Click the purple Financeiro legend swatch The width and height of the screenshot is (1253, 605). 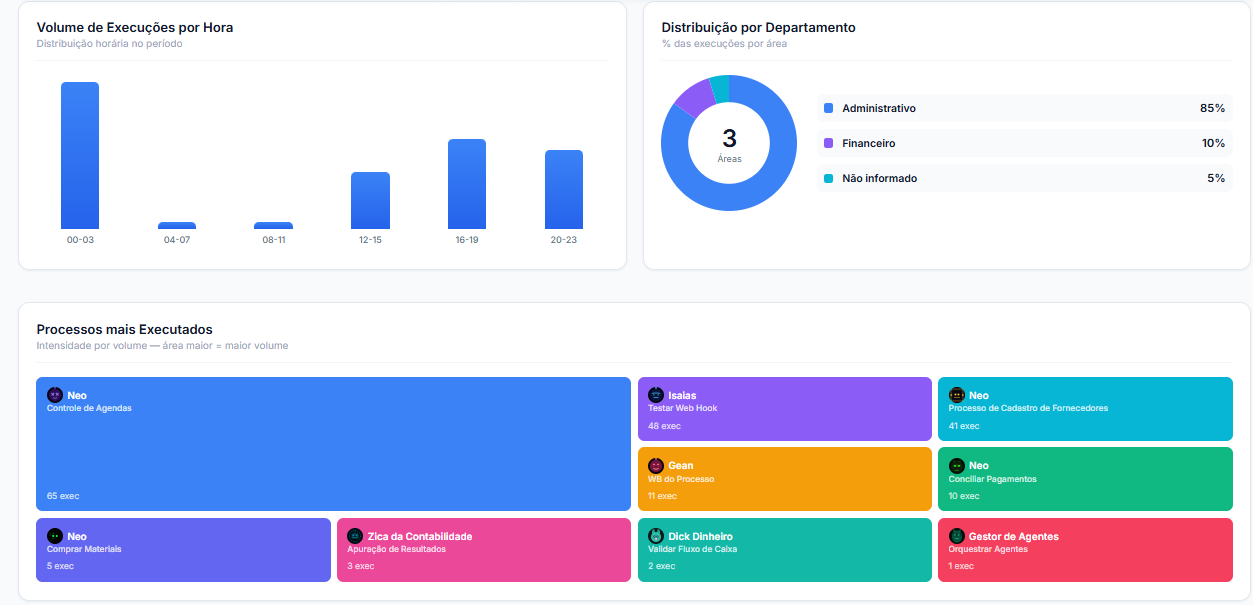pyautogui.click(x=828, y=143)
